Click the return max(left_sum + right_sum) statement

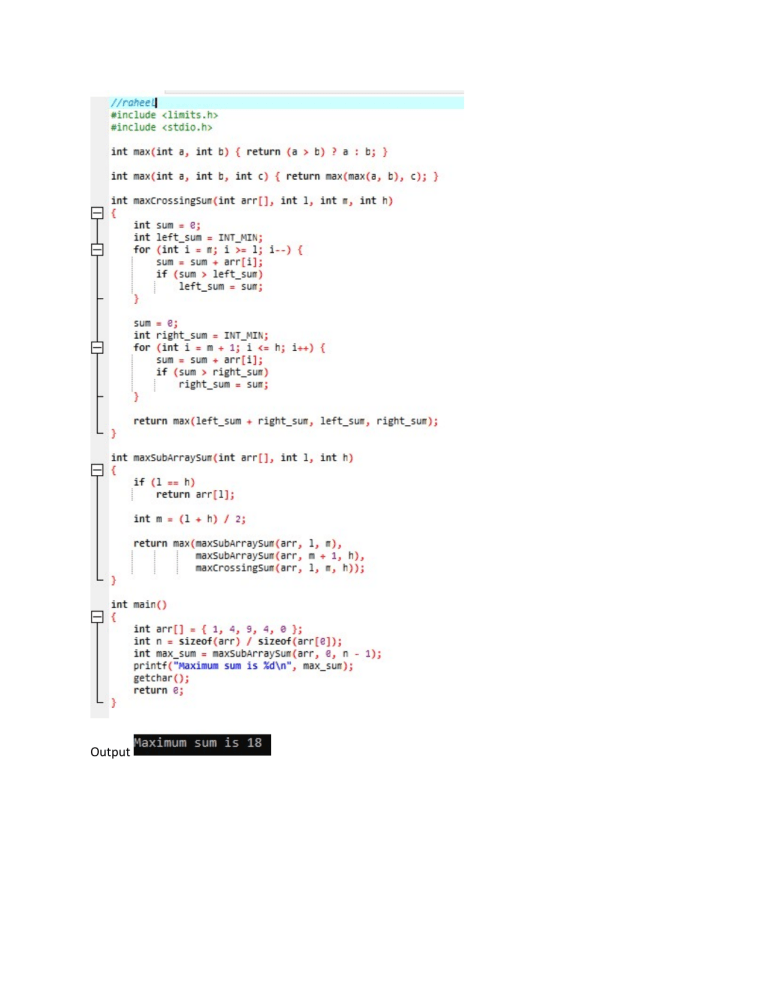pos(285,421)
